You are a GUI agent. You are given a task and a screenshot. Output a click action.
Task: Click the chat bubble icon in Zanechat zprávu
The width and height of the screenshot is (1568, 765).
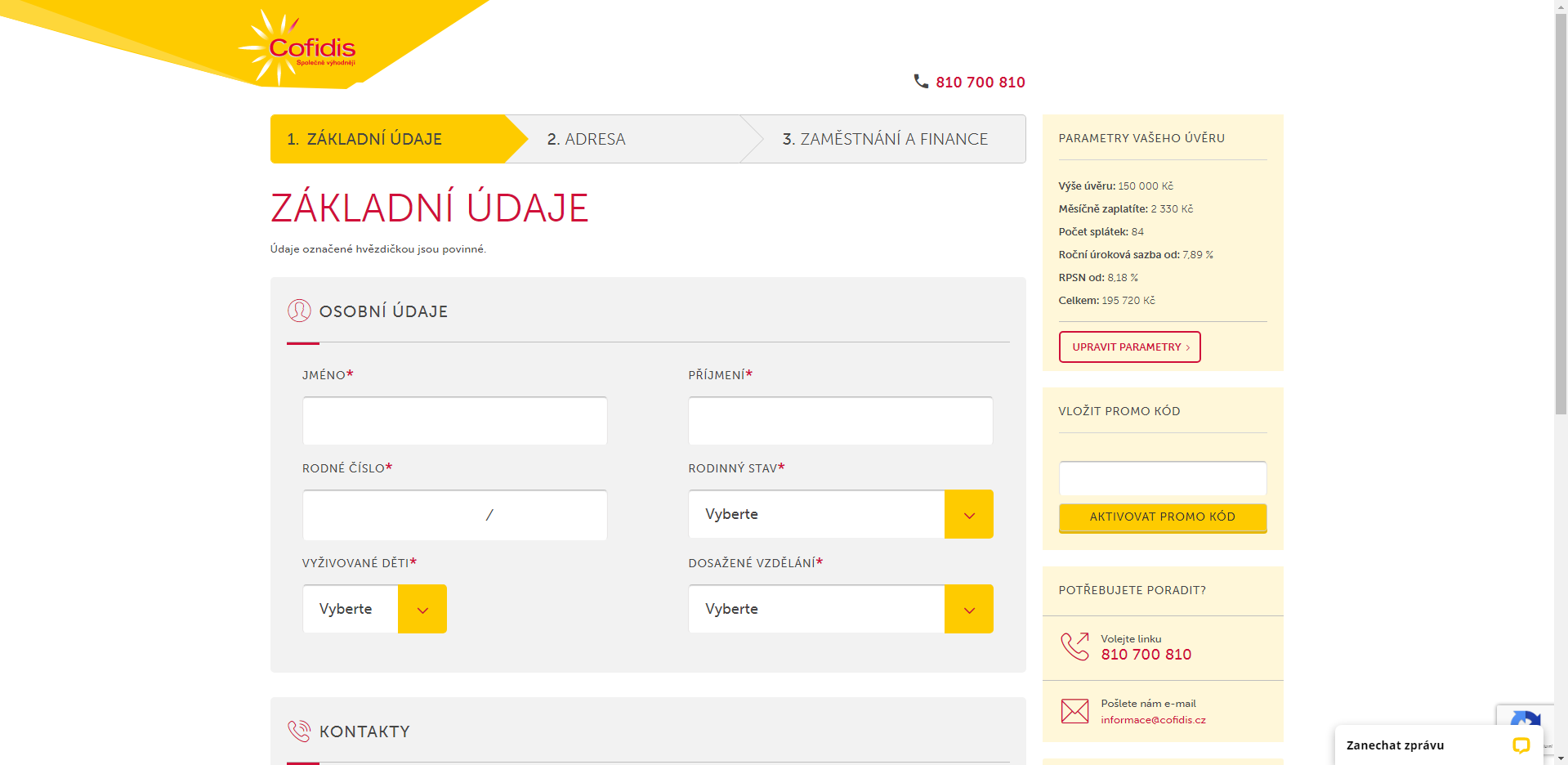1521,745
